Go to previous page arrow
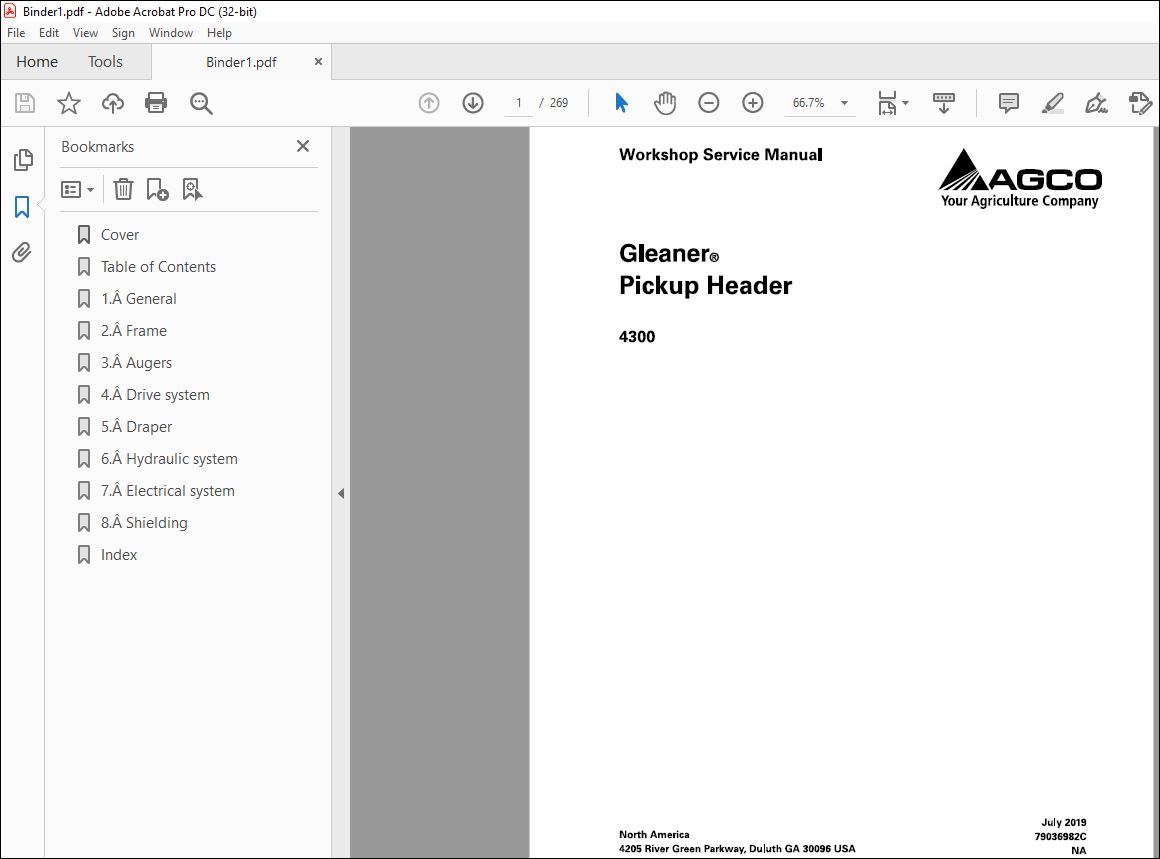The image size is (1160, 859). [x=429, y=103]
